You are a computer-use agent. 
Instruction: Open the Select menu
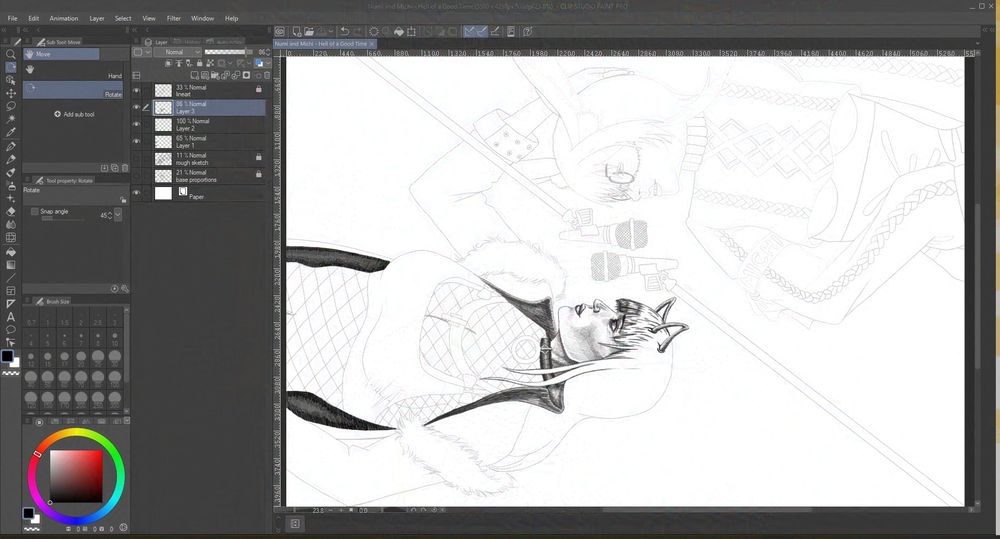click(123, 18)
